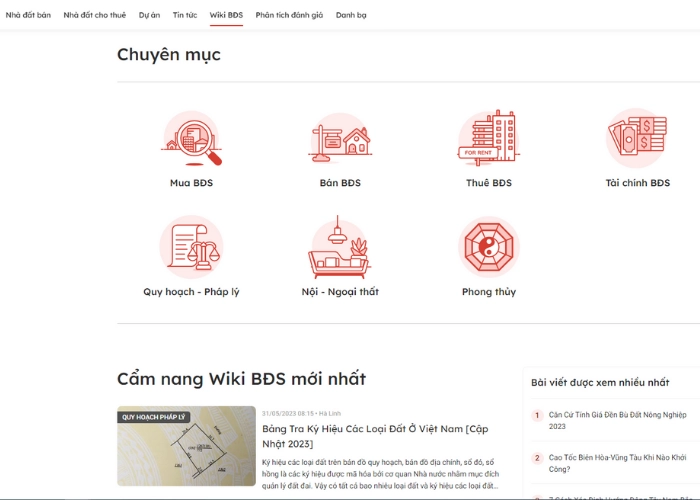Open Căn Cứ Tính Giá Đền Bù article
The height and width of the screenshot is (500, 700).
pyautogui.click(x=617, y=421)
